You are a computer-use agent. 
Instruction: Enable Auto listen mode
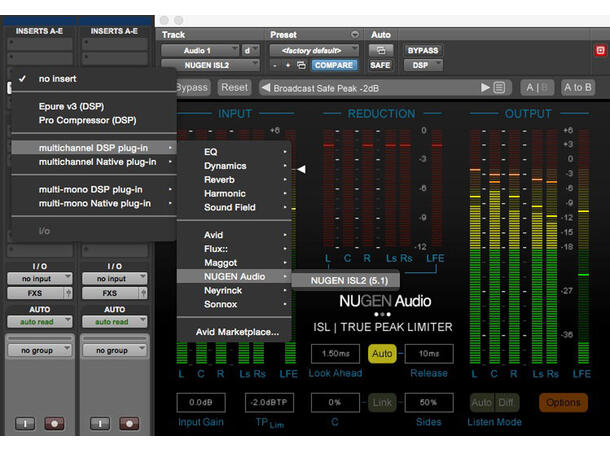coord(482,403)
